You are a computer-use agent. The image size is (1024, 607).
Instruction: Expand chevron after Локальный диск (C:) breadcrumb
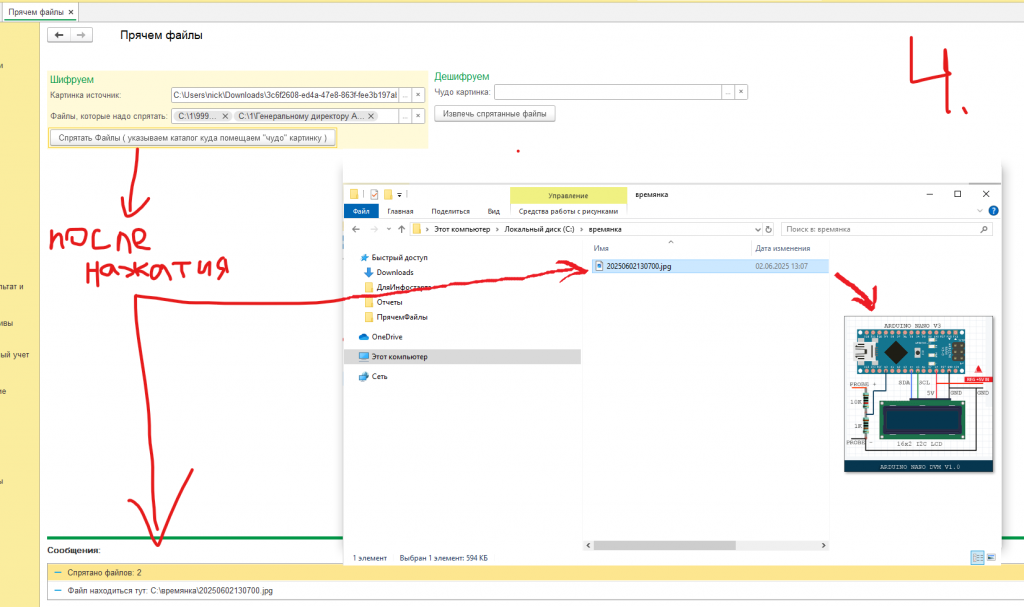pyautogui.click(x=581, y=229)
